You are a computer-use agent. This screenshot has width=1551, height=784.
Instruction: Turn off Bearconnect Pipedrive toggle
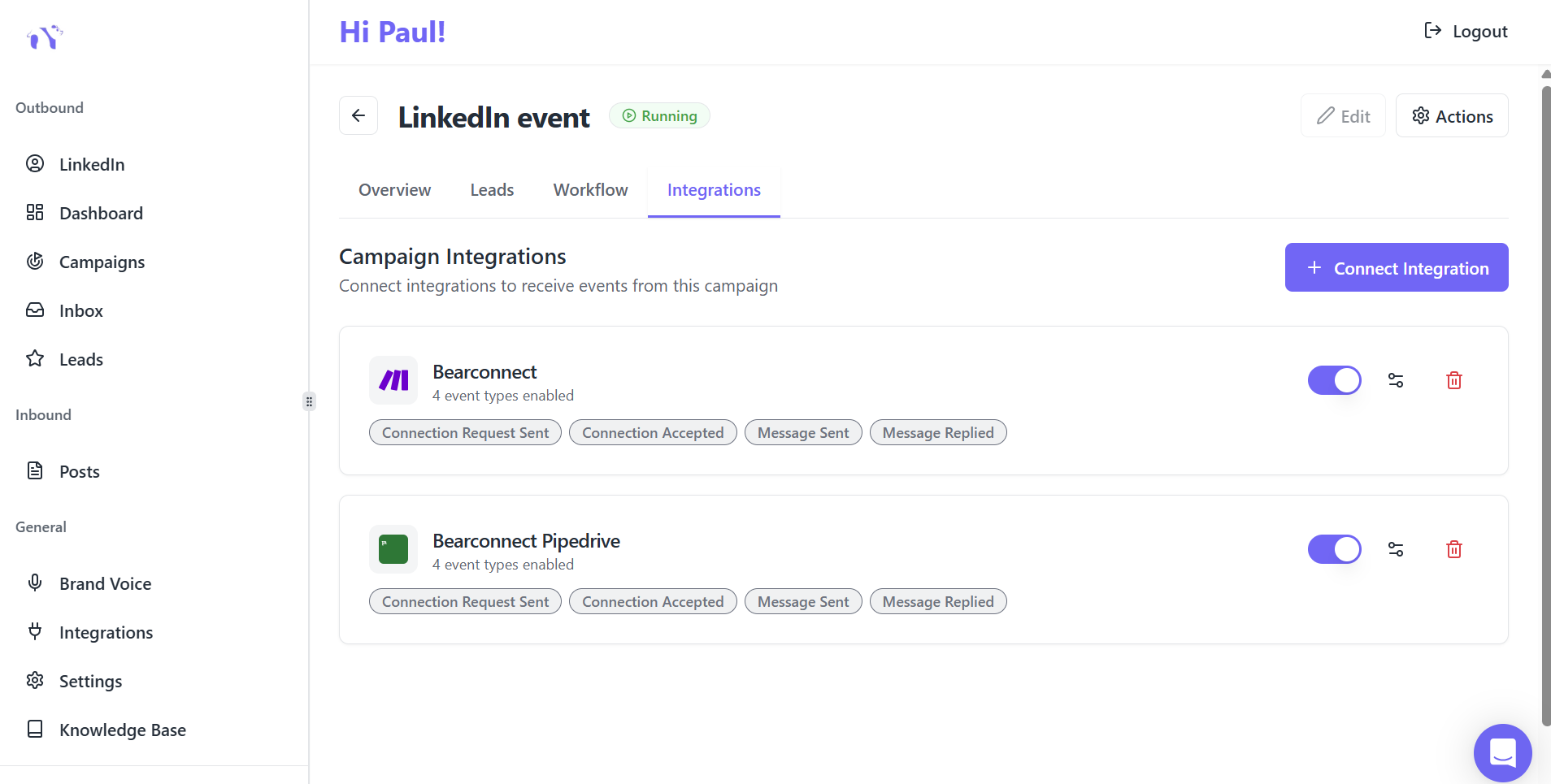click(1334, 549)
